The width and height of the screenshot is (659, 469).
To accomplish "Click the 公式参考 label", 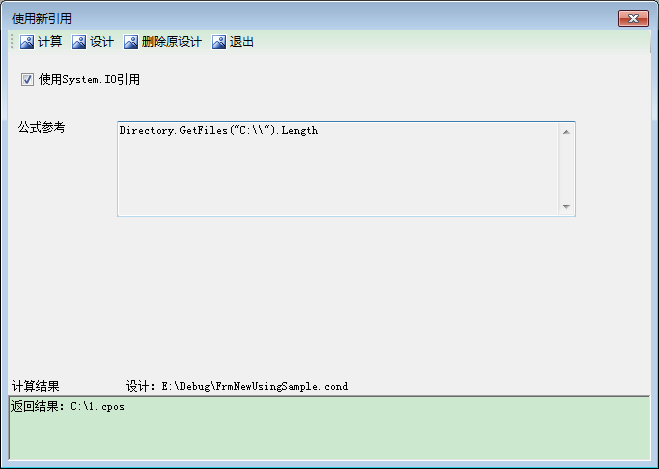I will [x=42, y=127].
